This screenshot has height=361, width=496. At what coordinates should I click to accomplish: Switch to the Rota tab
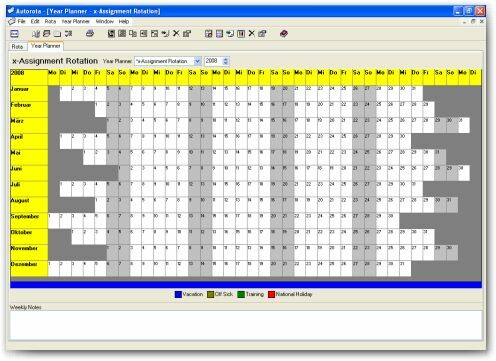[17, 46]
